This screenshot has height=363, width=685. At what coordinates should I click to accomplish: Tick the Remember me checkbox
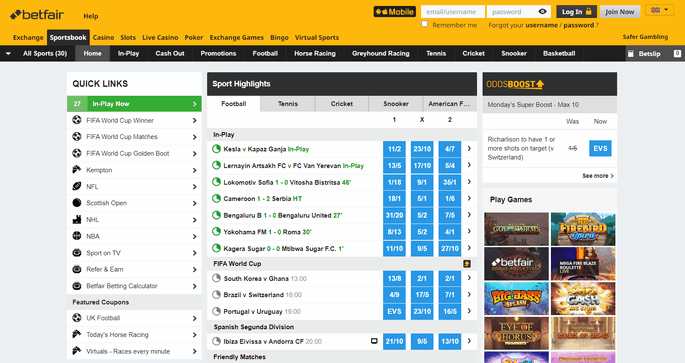[x=425, y=24]
